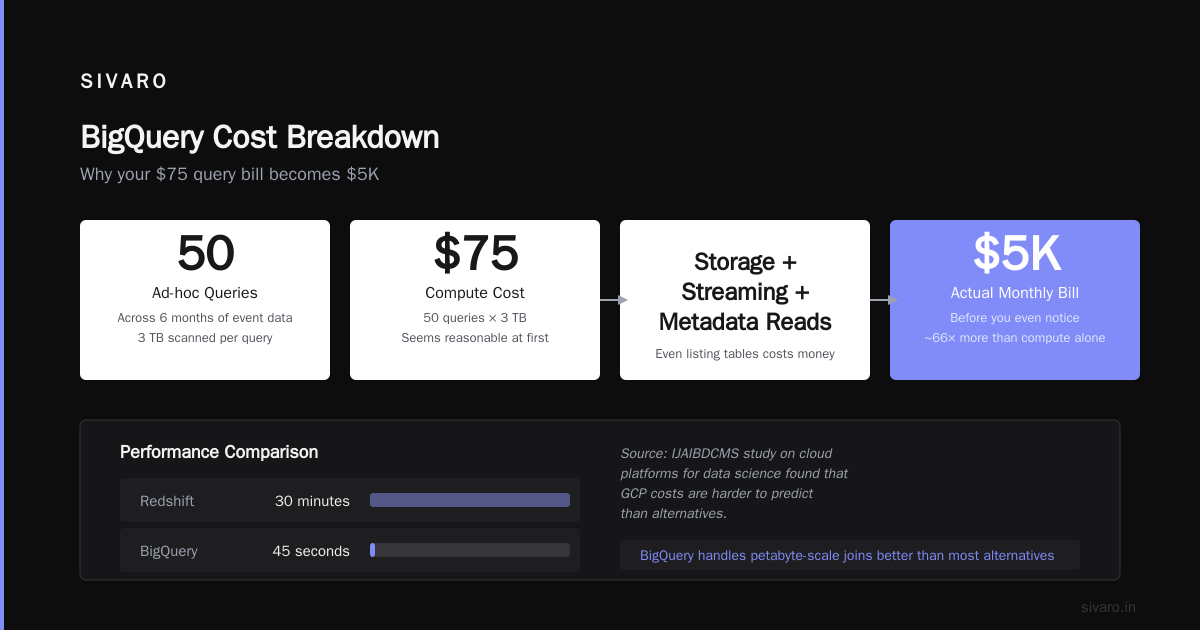The height and width of the screenshot is (630, 1200).
Task: Click the Redshift 30 minutes progress bar
Action: click(470, 500)
